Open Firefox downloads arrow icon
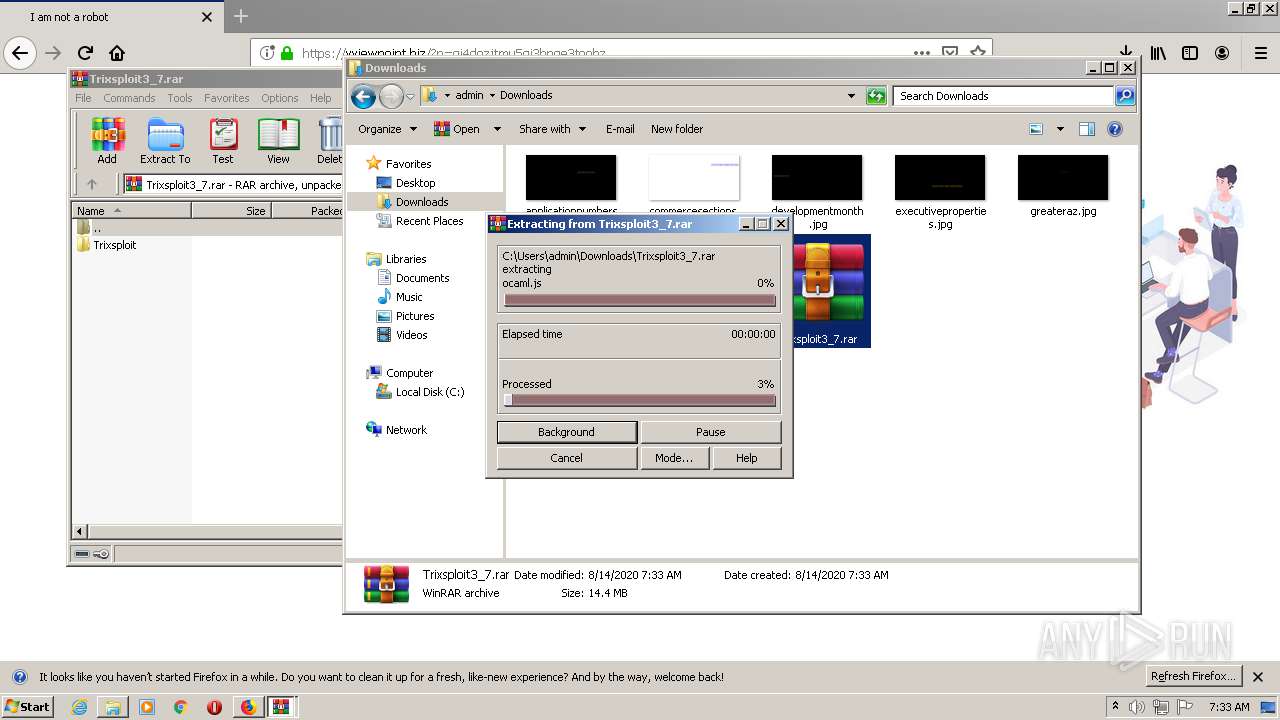The image size is (1280, 720). (1126, 51)
